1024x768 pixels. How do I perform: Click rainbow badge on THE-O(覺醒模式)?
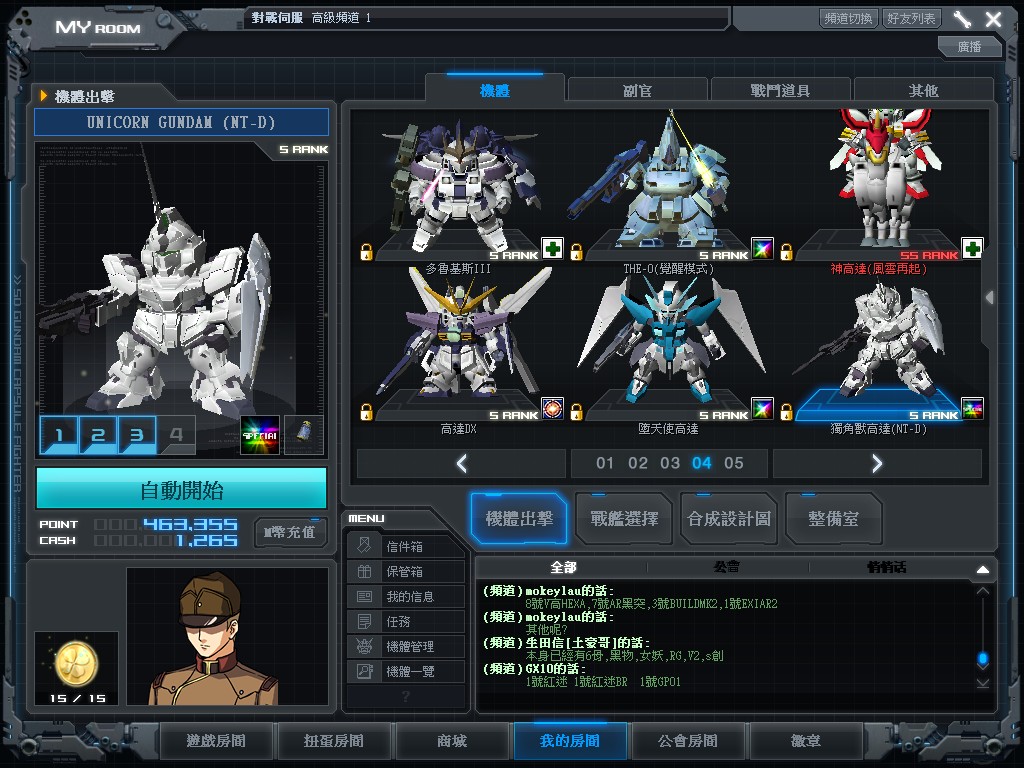pyautogui.click(x=762, y=248)
